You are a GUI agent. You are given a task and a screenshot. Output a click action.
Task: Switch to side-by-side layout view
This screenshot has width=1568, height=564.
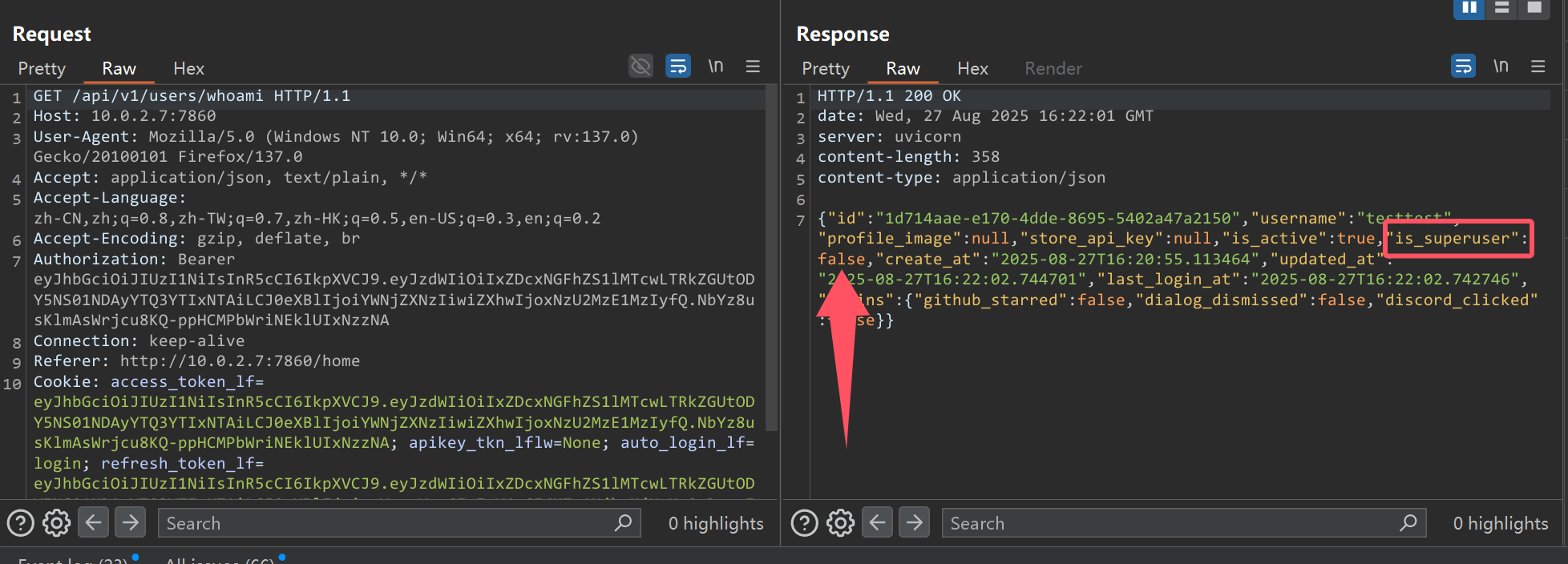1469,8
